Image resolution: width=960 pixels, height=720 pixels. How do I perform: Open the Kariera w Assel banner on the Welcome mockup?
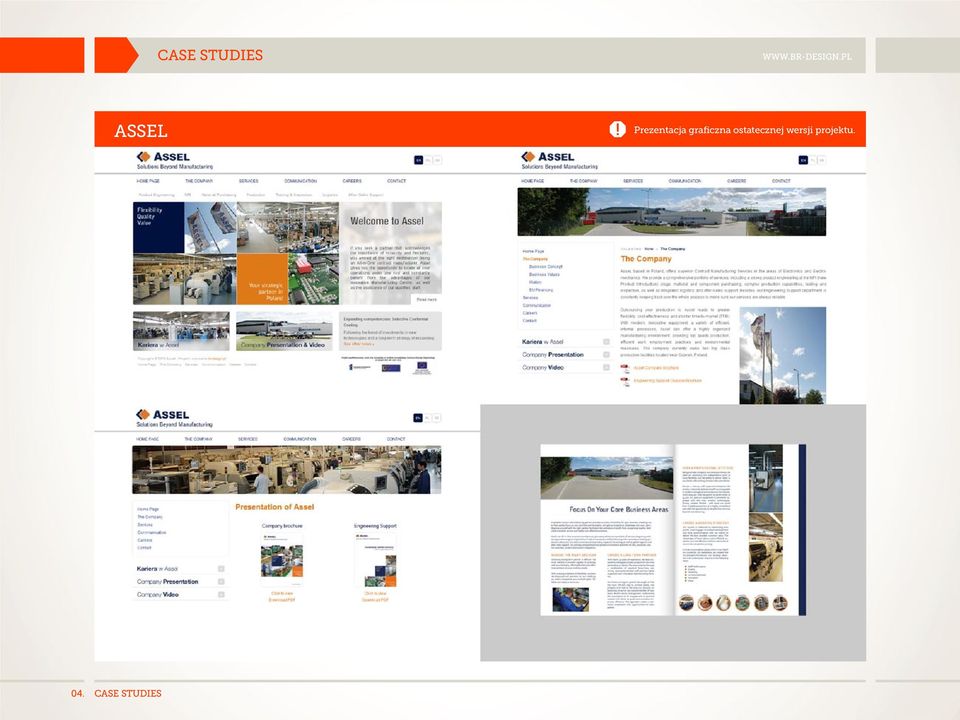click(181, 331)
